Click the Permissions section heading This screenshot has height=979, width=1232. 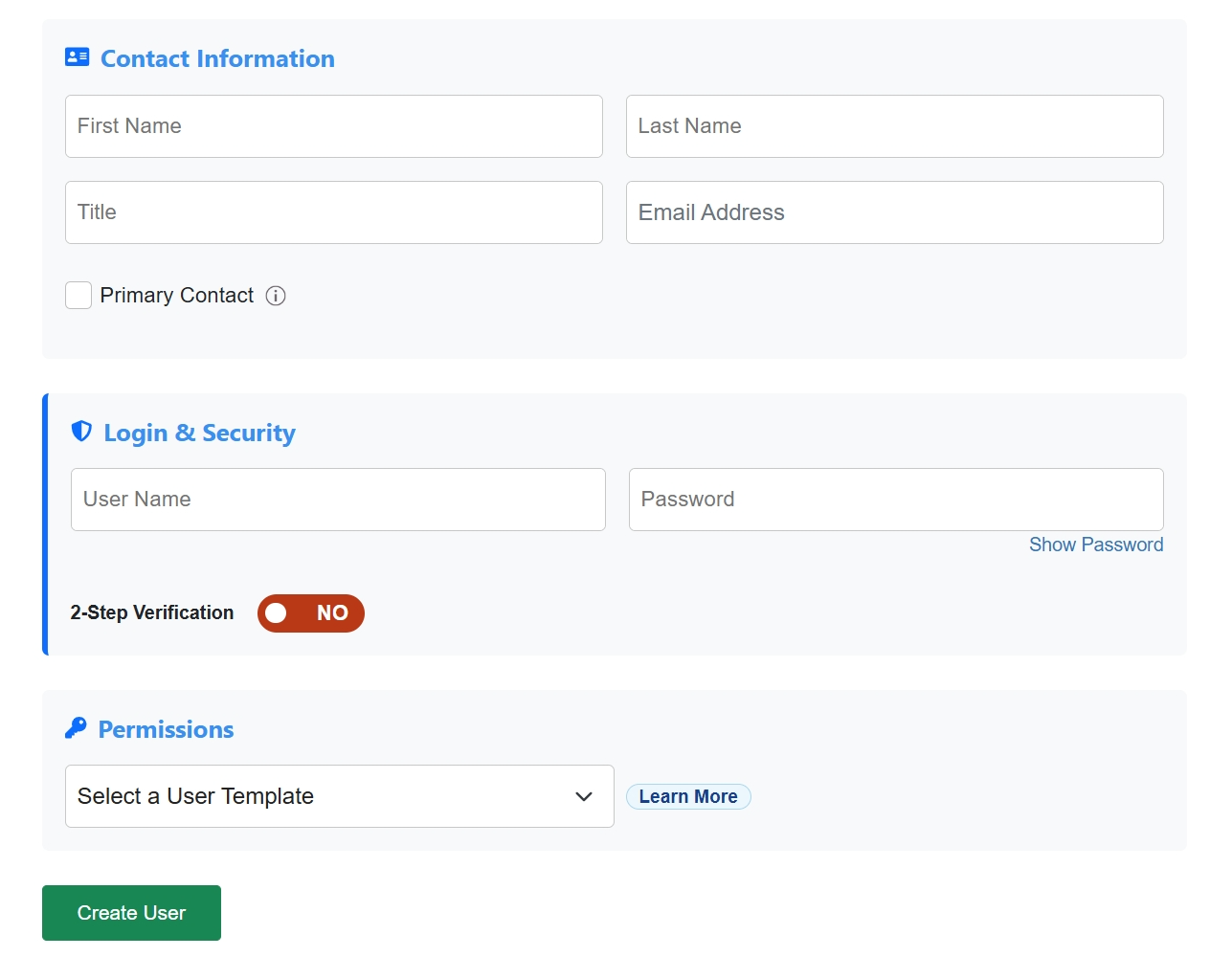[166, 729]
